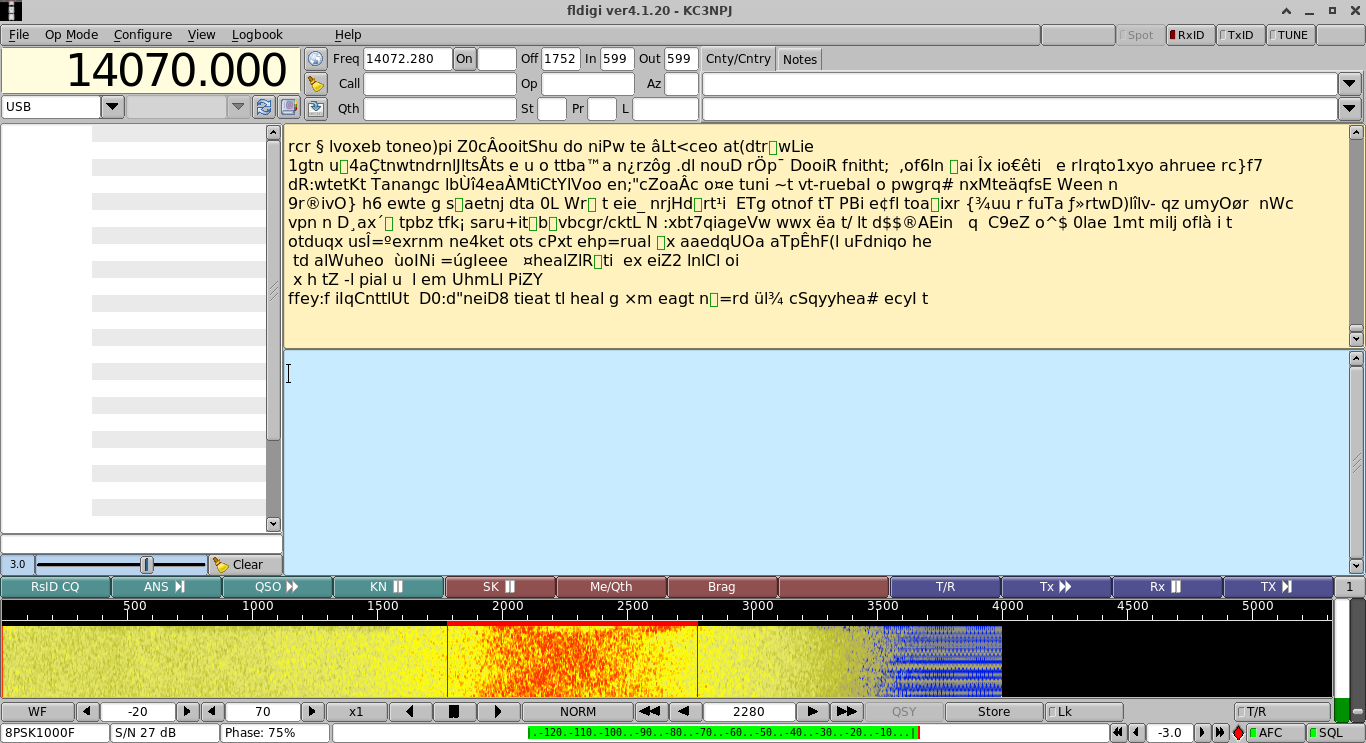The image size is (1366, 743).
Task: Click the blue refresh arrows icon beside USB
Action: (264, 107)
